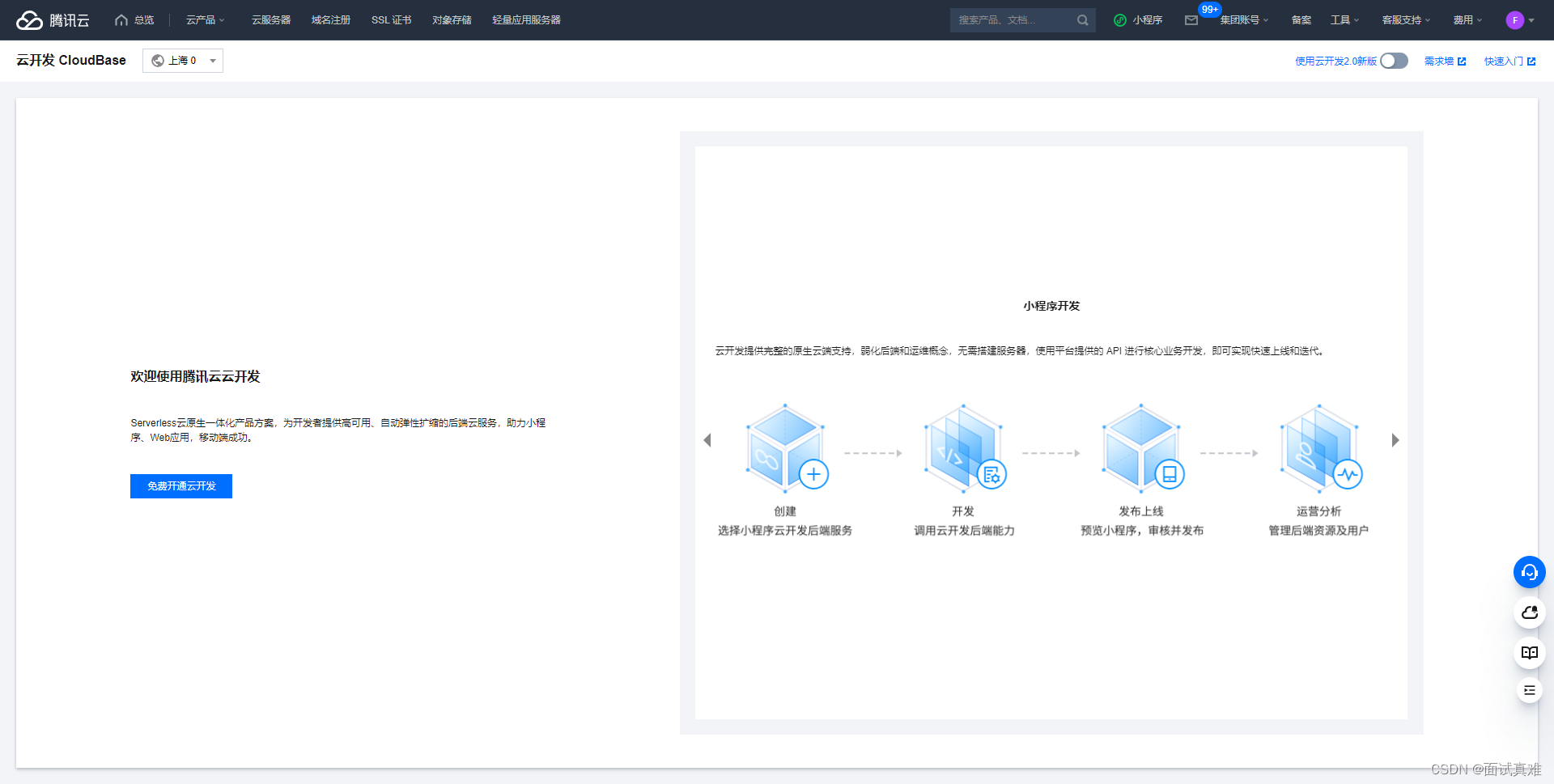Click the 发布上线 cube illustration
Screen dimensions: 1554x784
tap(1143, 448)
